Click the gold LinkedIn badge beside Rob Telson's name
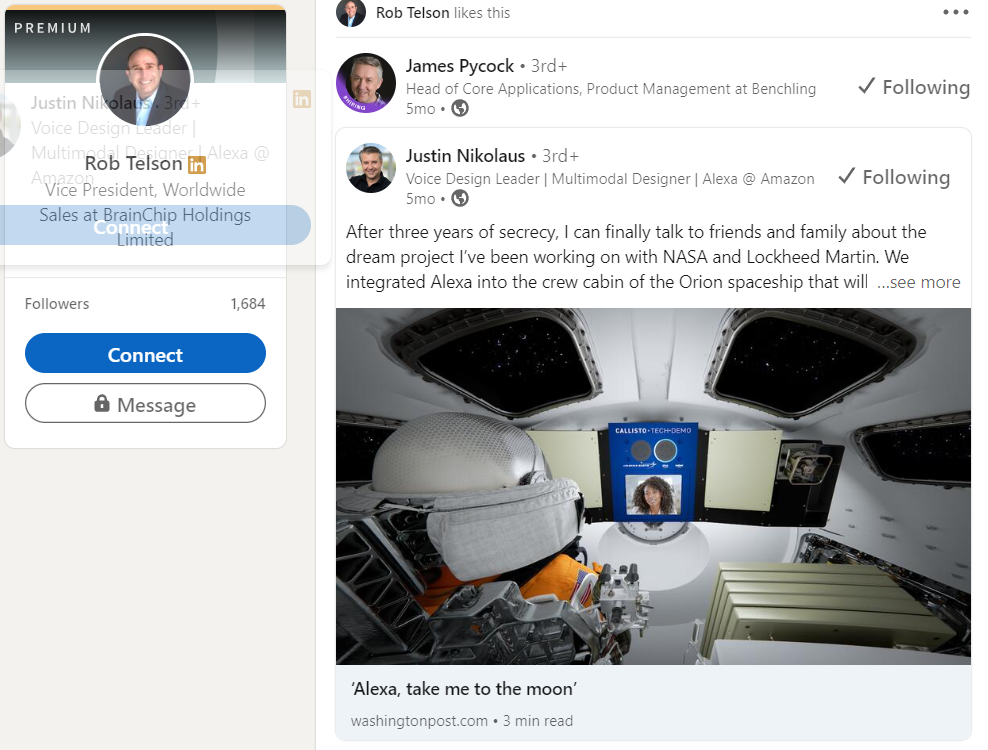Viewport: 988px width, 750px height. [x=197, y=164]
